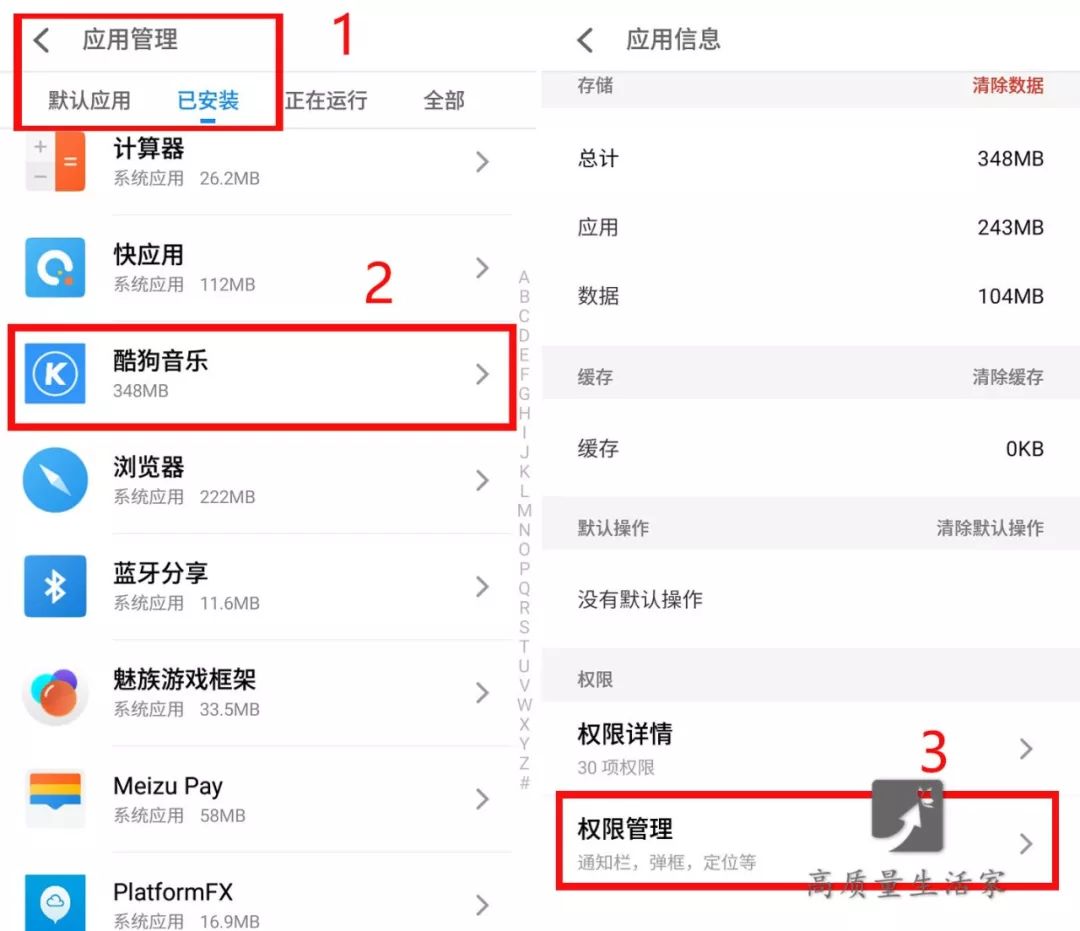The image size is (1080, 931).
Task: Open 酷狗音乐 details via chevron
Action: tap(482, 374)
